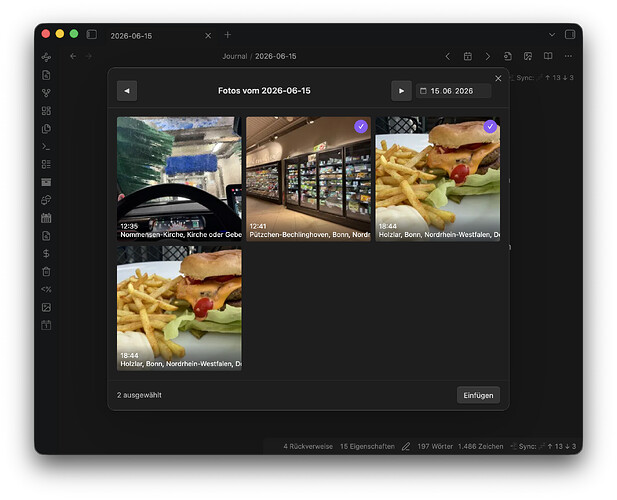617x500 pixels.
Task: Switch to reading view book icon
Action: (548, 56)
